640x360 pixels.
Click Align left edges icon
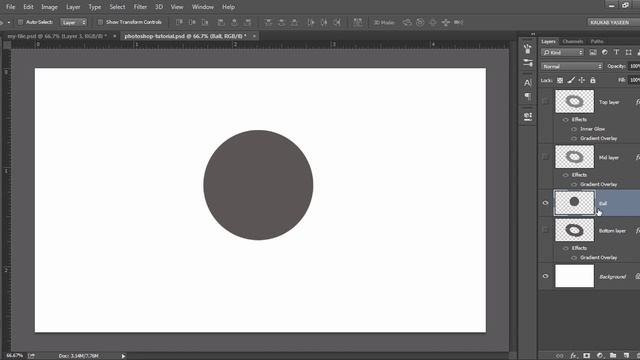pos(221,22)
